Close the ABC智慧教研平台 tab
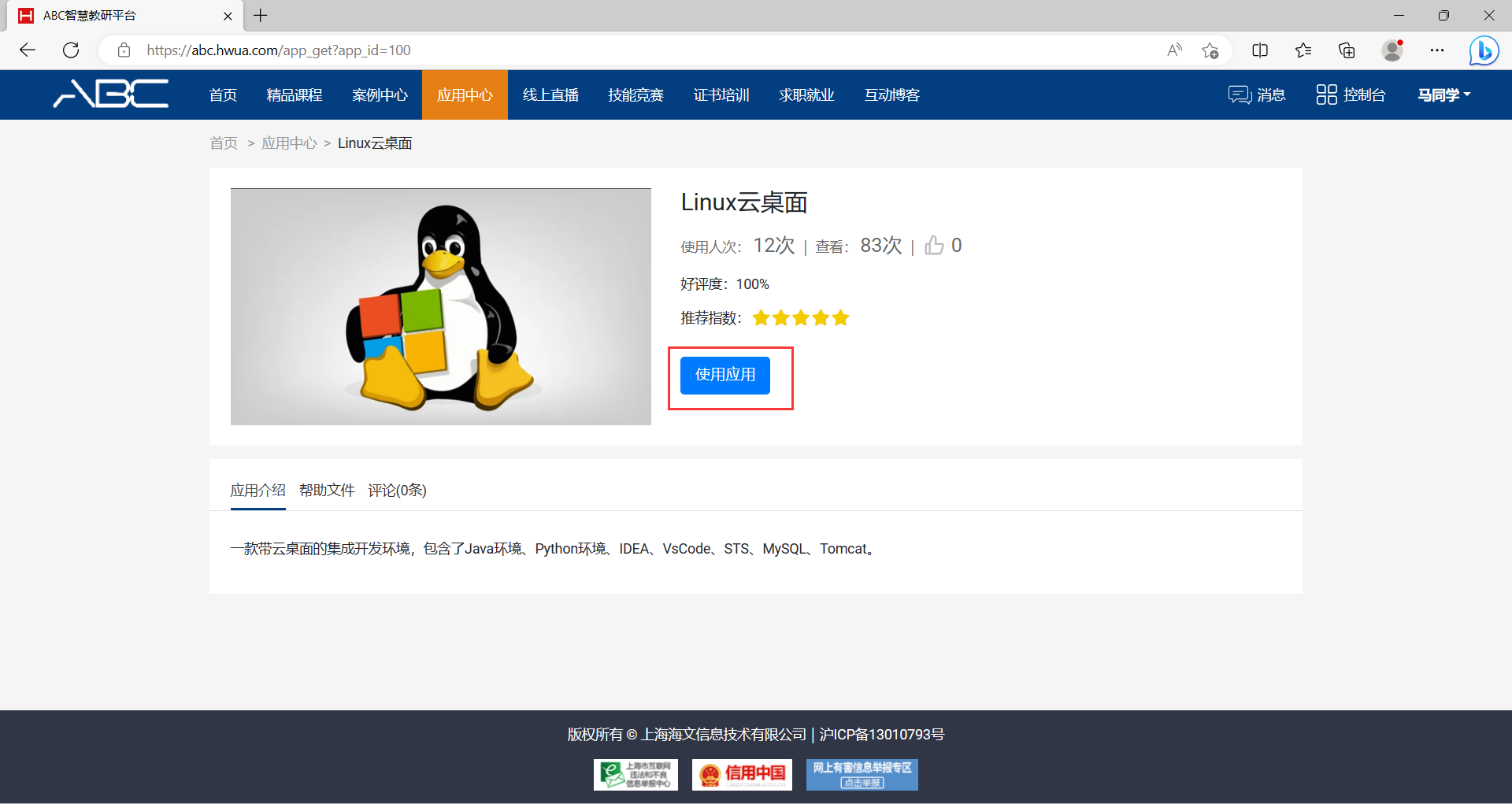 pyautogui.click(x=228, y=16)
